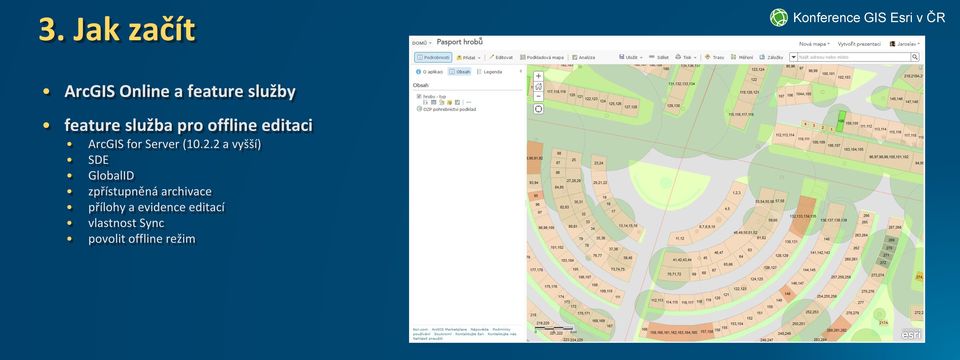Image resolution: width=960 pixels, height=360 pixels.
Task: Switch to the O aplikaci tab
Action: point(429,72)
